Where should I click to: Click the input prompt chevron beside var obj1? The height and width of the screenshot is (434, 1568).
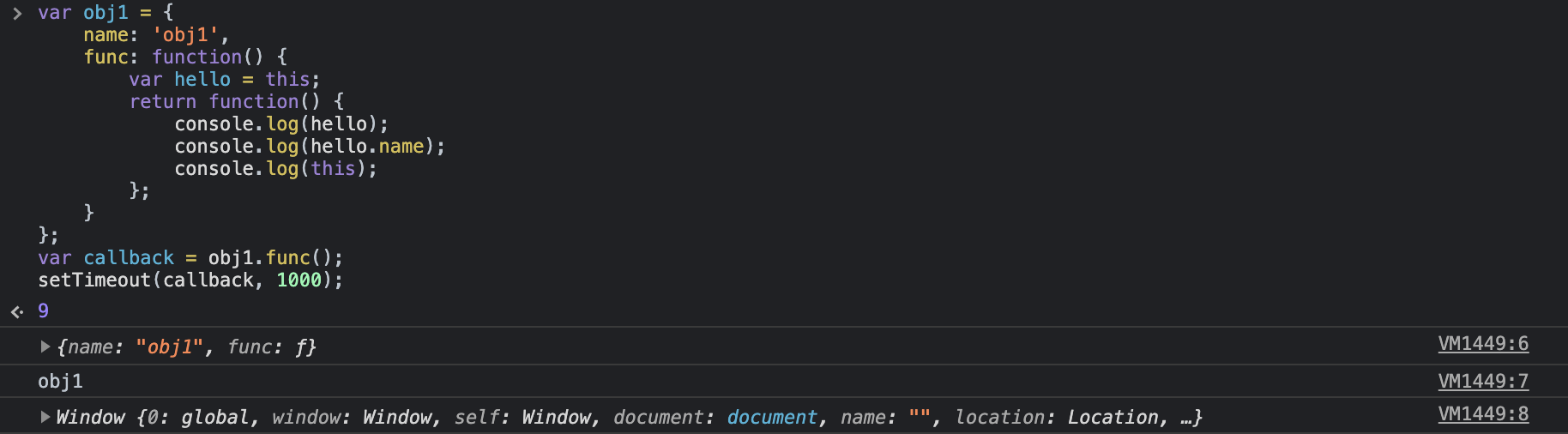click(17, 13)
